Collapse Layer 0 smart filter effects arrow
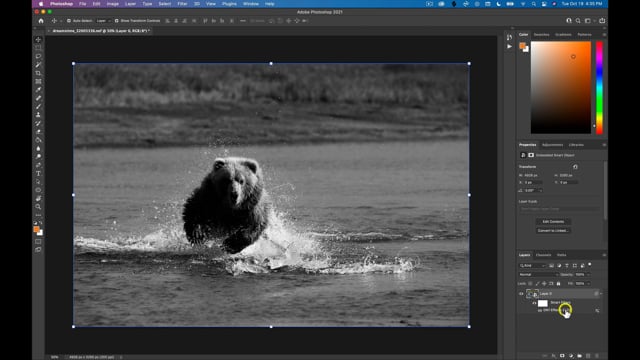 click(601, 293)
